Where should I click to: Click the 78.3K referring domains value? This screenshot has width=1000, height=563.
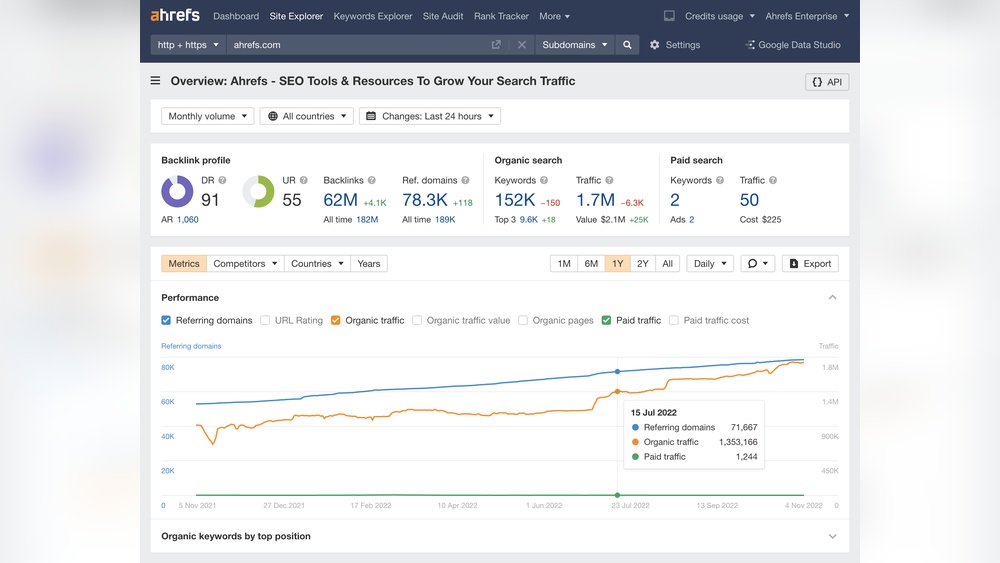point(425,200)
